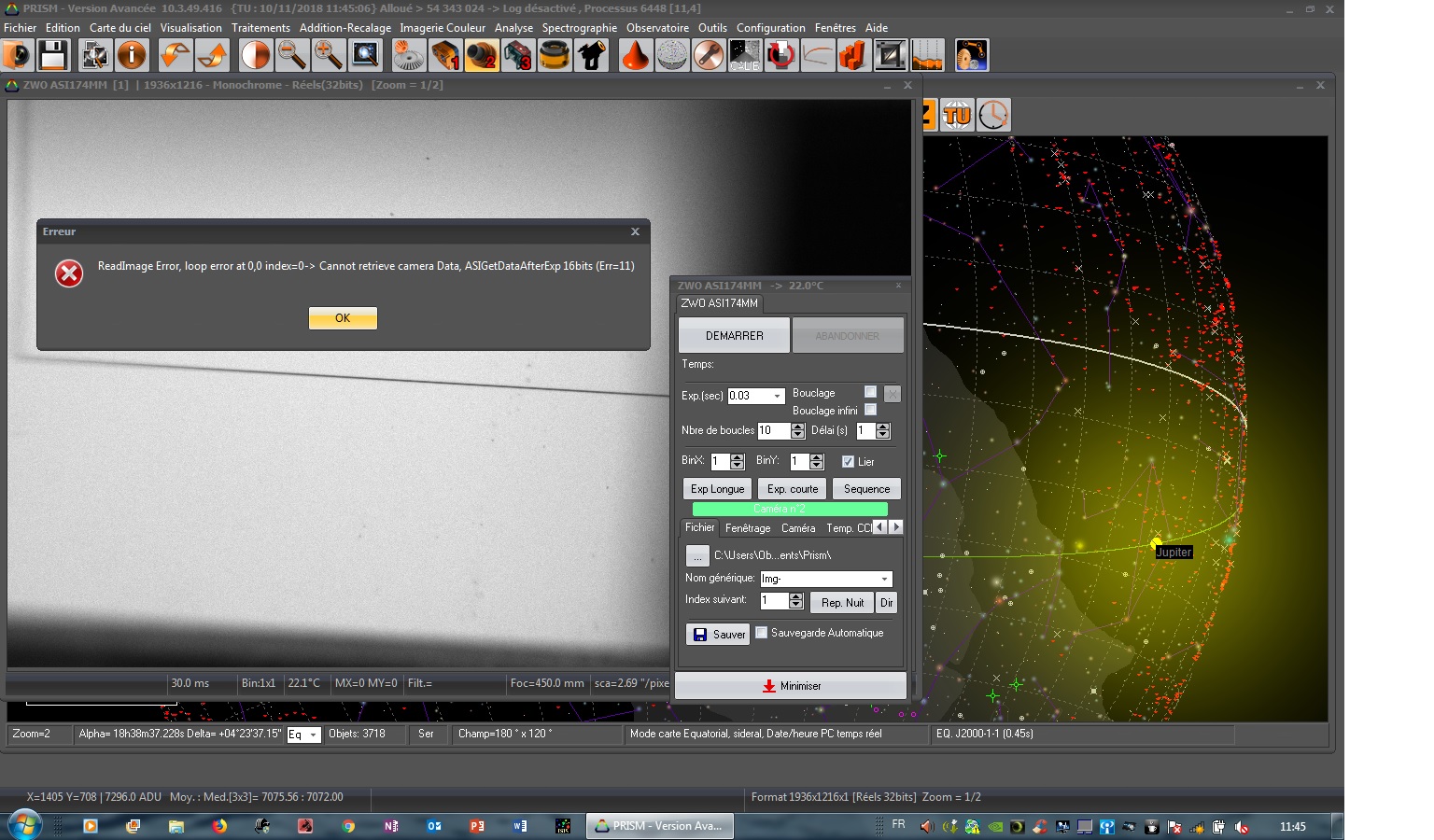
Task: Increase the Nbre de boucles stepper
Action: [797, 427]
